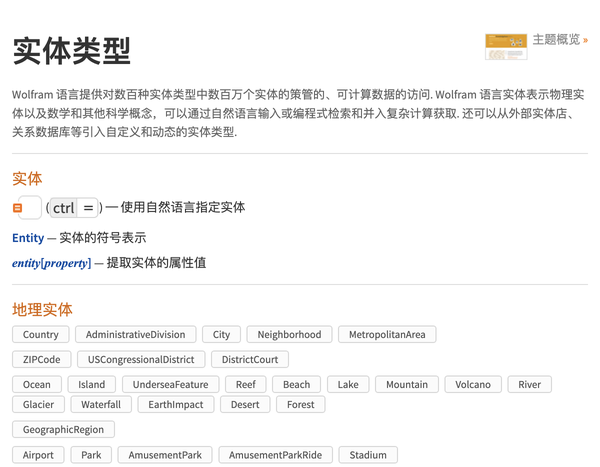Open the GeographicRegion entity type

pos(63,429)
